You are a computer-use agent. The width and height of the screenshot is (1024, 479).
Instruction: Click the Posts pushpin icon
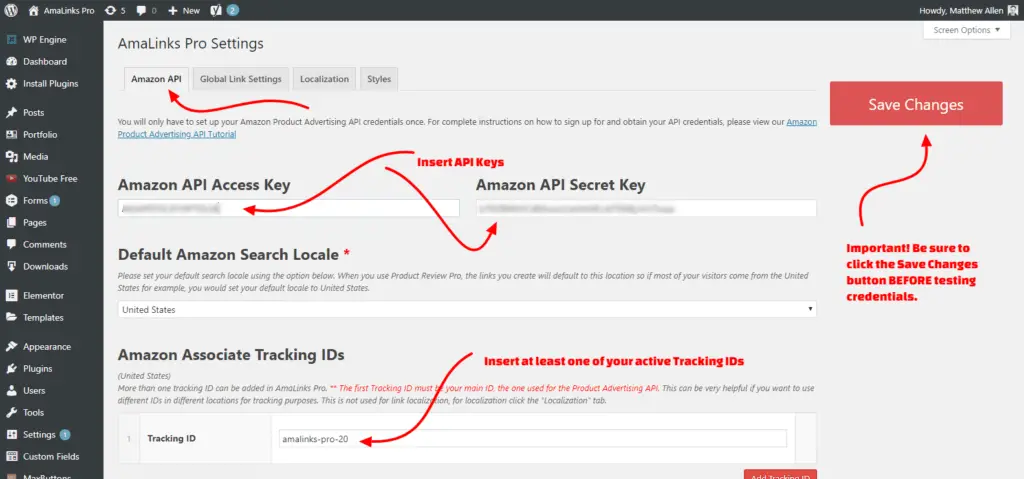11,112
